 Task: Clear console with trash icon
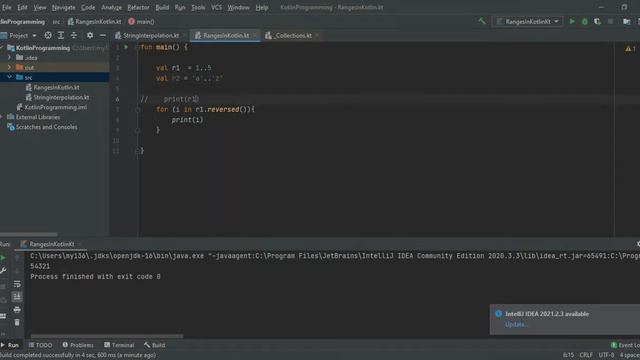17,322
